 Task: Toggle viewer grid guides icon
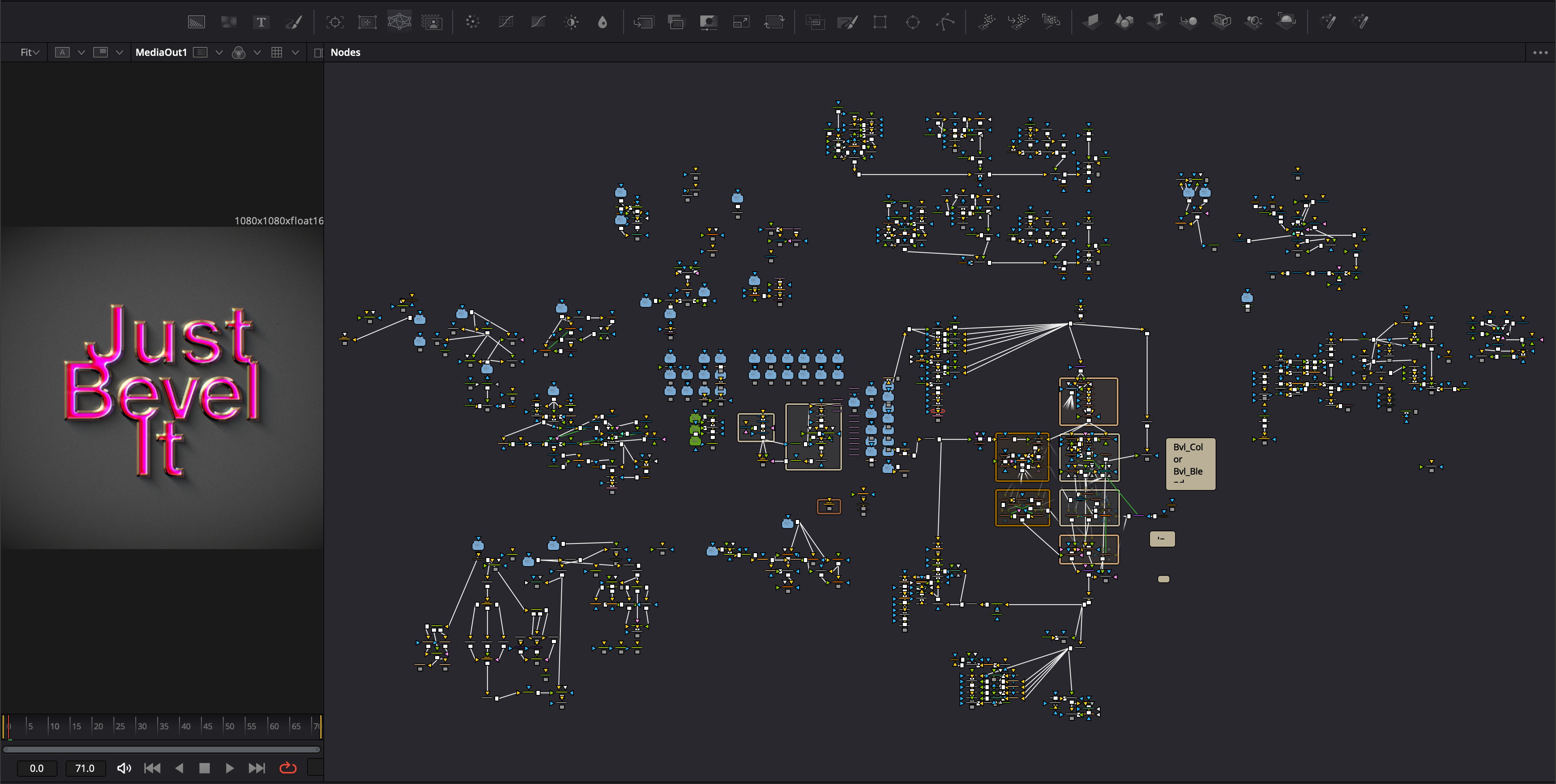[x=277, y=53]
